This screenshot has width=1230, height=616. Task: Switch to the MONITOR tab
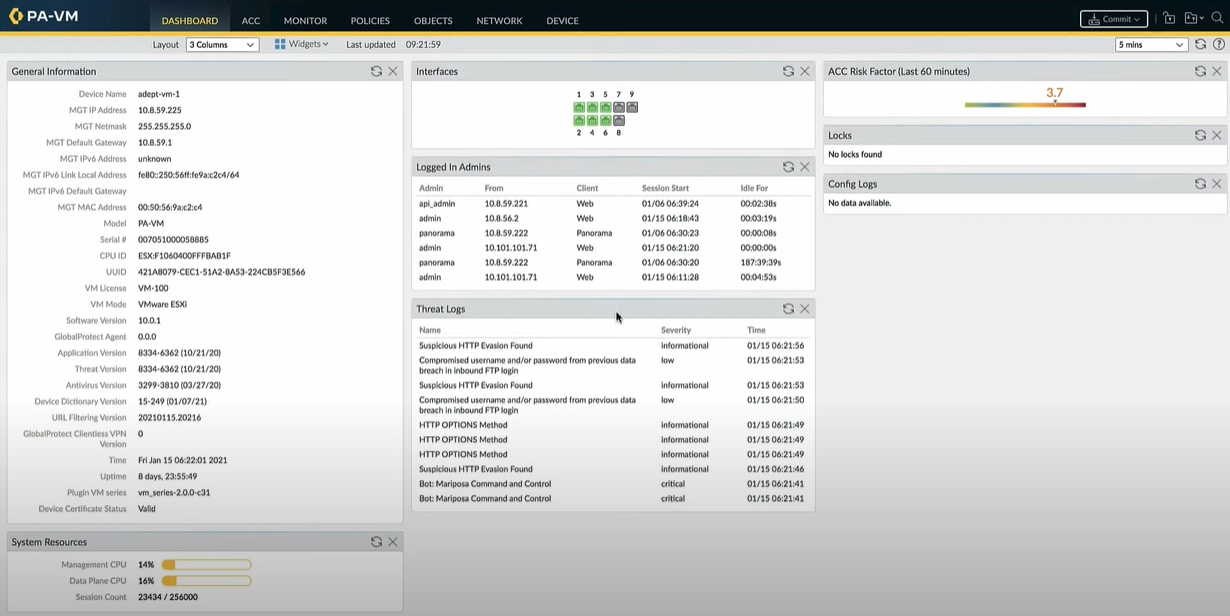[x=304, y=20]
